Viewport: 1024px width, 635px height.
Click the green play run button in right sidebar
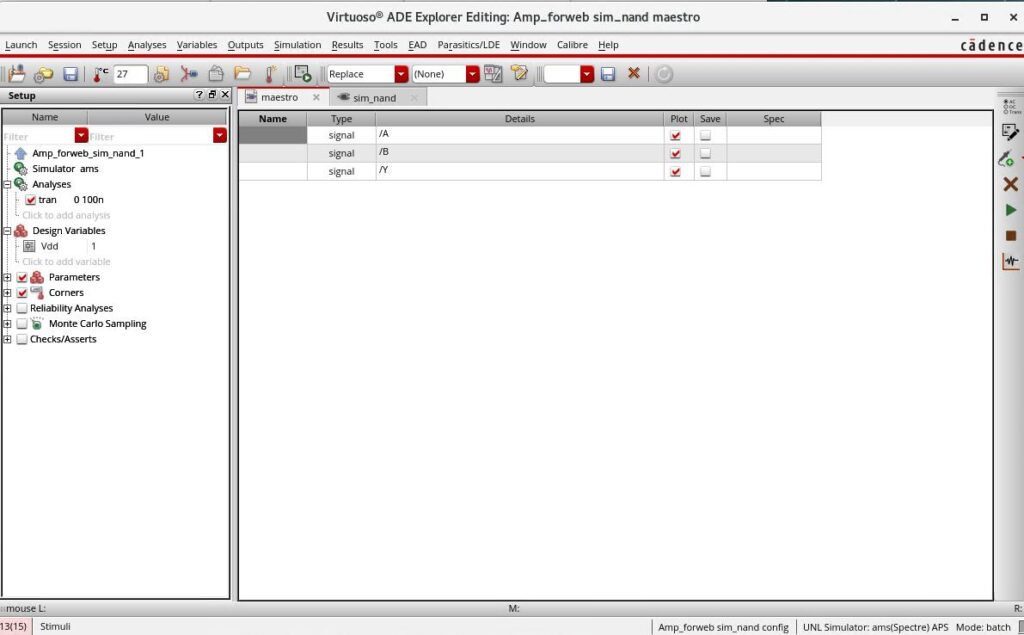coord(1011,210)
